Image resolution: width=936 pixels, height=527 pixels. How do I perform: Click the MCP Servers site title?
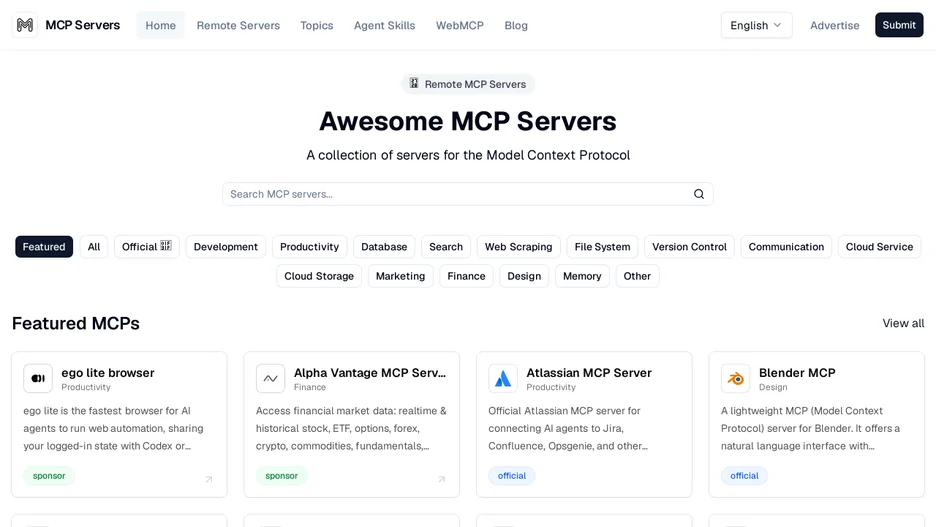[82, 25]
